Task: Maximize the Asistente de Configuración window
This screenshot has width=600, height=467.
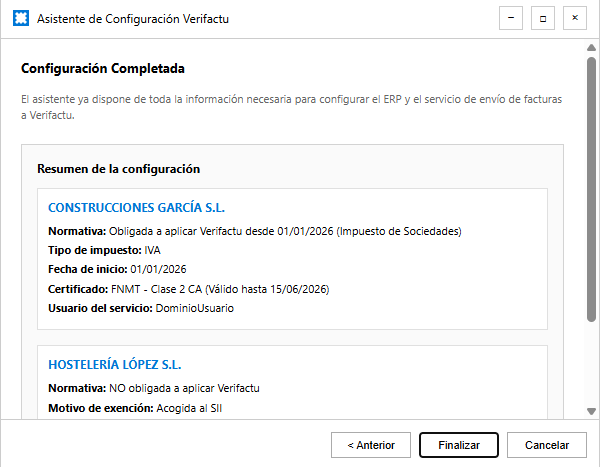Action: [x=543, y=18]
